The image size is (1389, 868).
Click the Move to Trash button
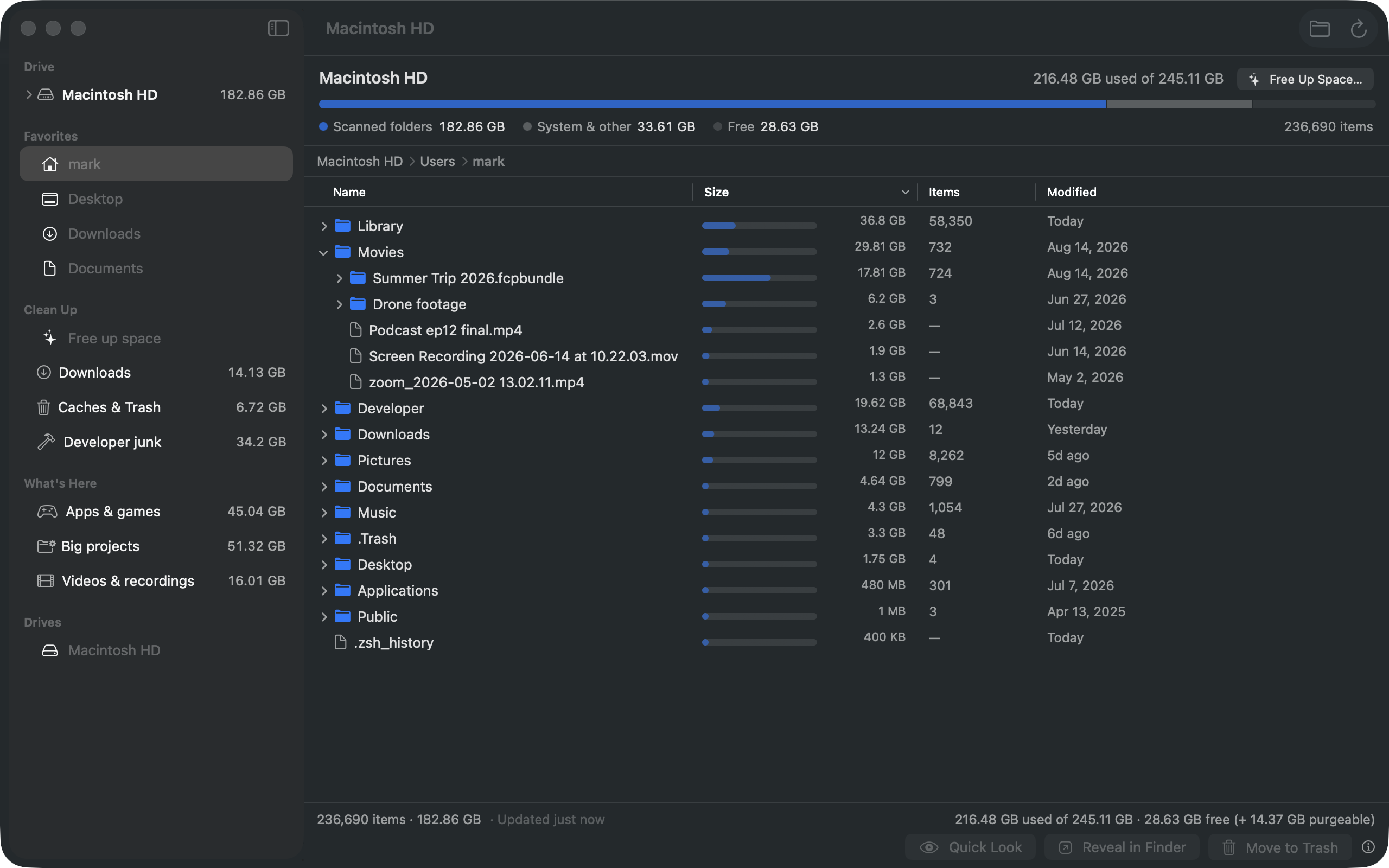point(1280,847)
